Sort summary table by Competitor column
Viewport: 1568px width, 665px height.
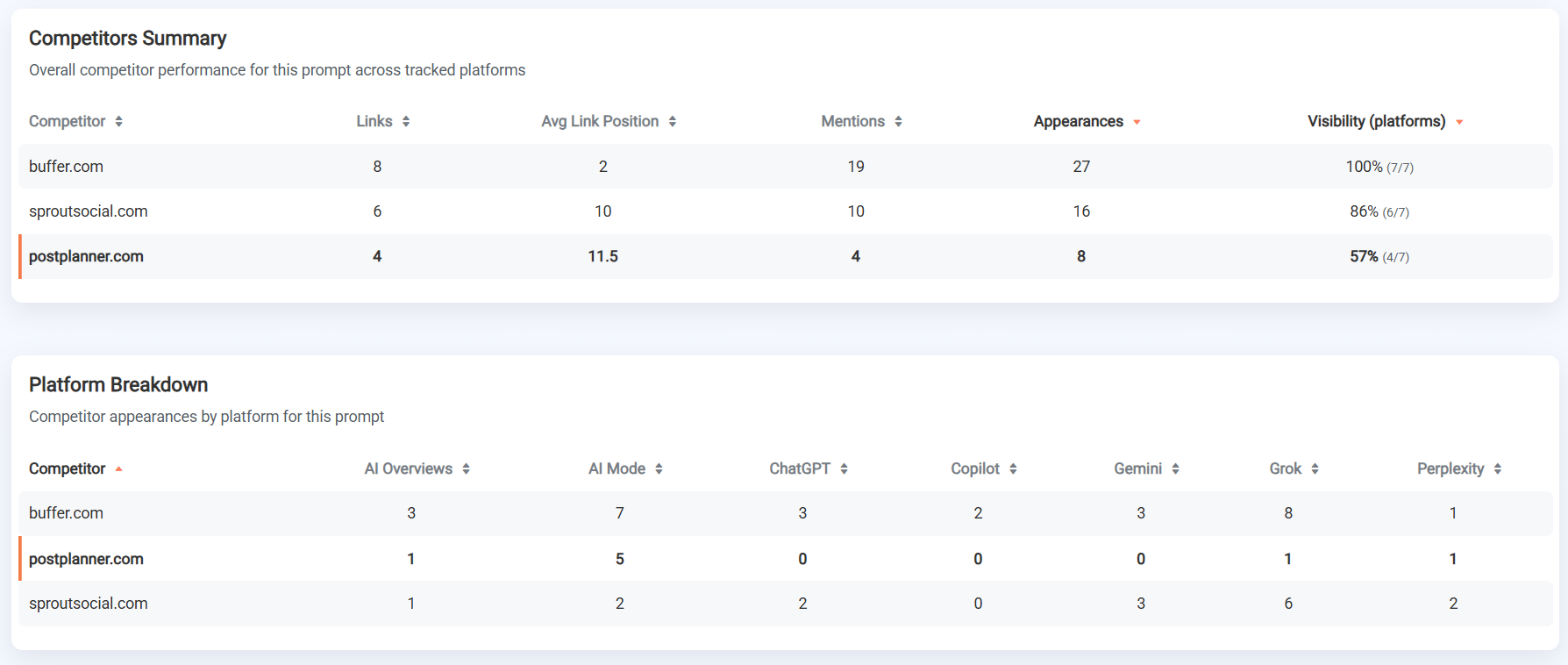(75, 121)
